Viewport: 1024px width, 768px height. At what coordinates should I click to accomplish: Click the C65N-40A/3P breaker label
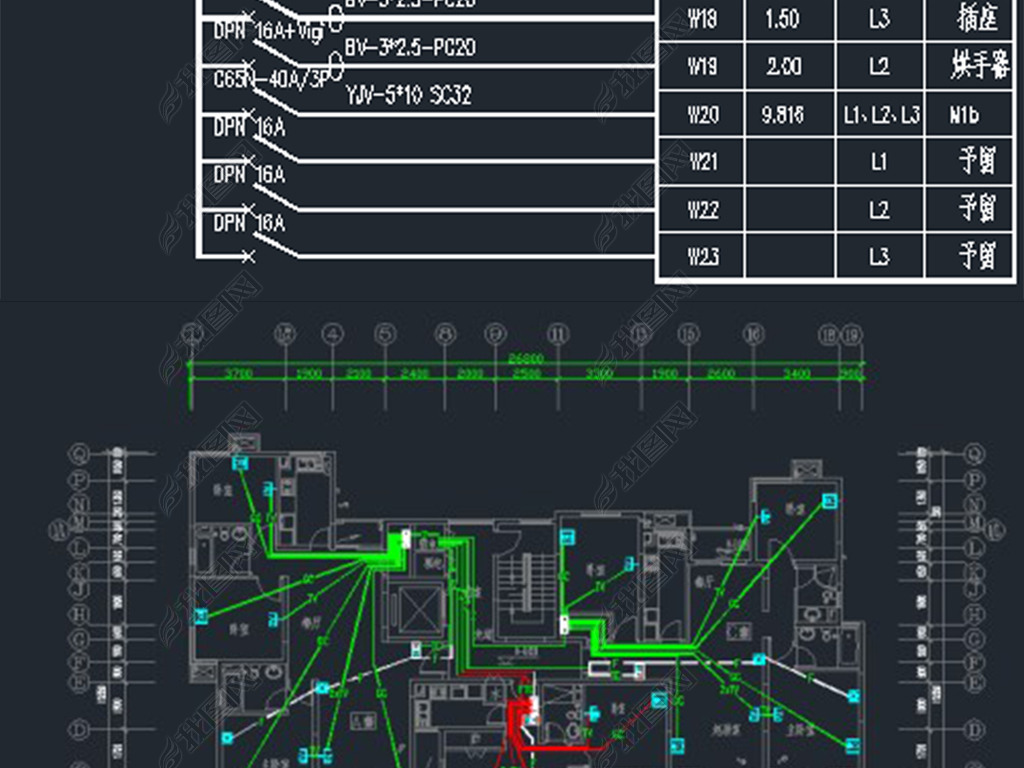[x=270, y=79]
